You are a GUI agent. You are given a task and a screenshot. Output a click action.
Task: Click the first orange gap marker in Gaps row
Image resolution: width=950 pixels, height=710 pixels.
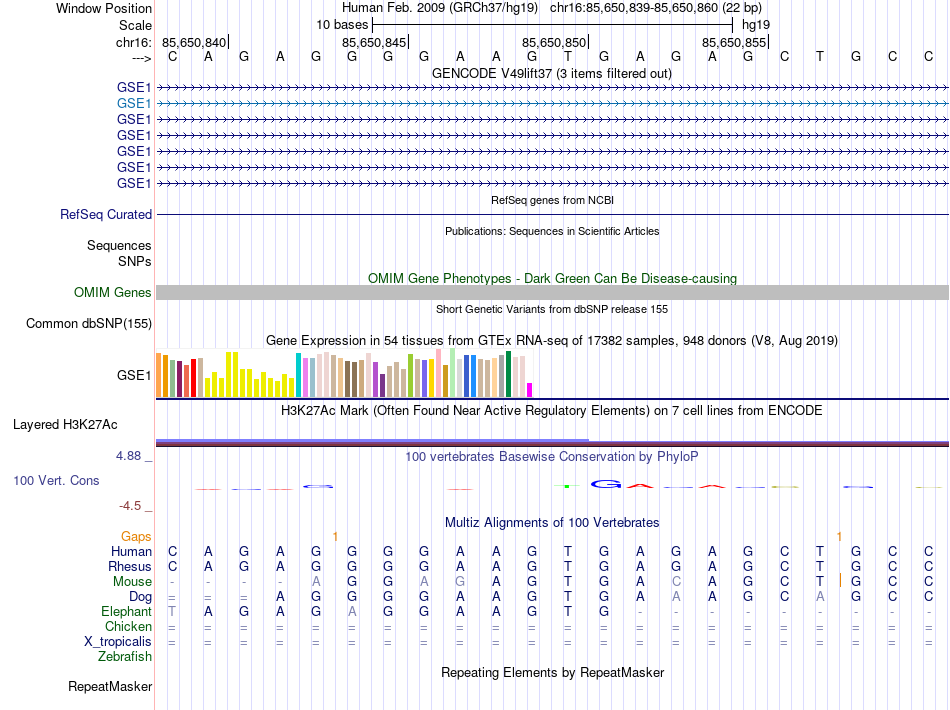click(x=335, y=537)
